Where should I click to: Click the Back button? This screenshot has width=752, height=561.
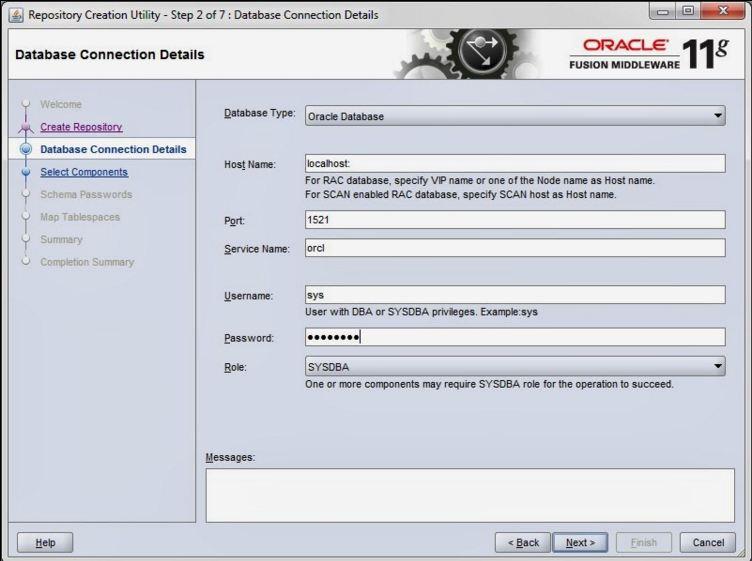point(523,543)
